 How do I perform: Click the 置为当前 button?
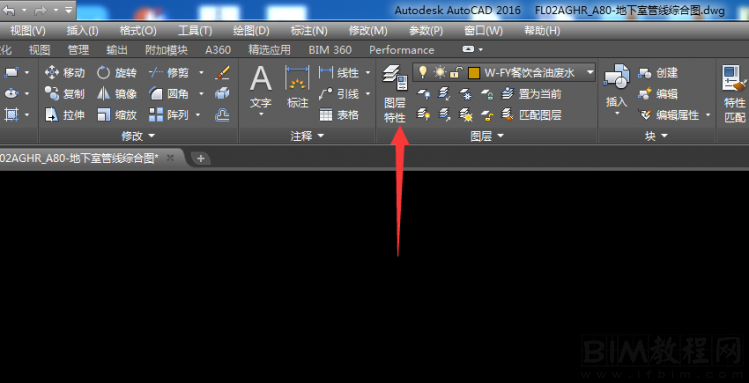coord(531,94)
